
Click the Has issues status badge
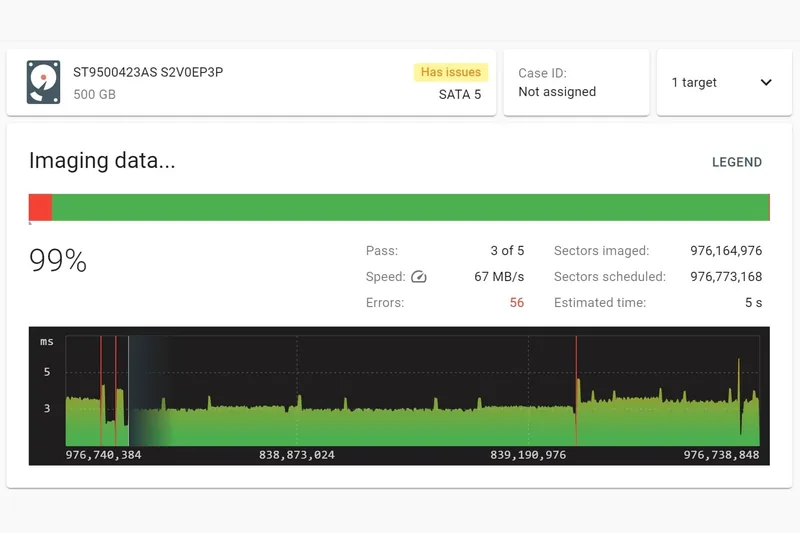(451, 72)
